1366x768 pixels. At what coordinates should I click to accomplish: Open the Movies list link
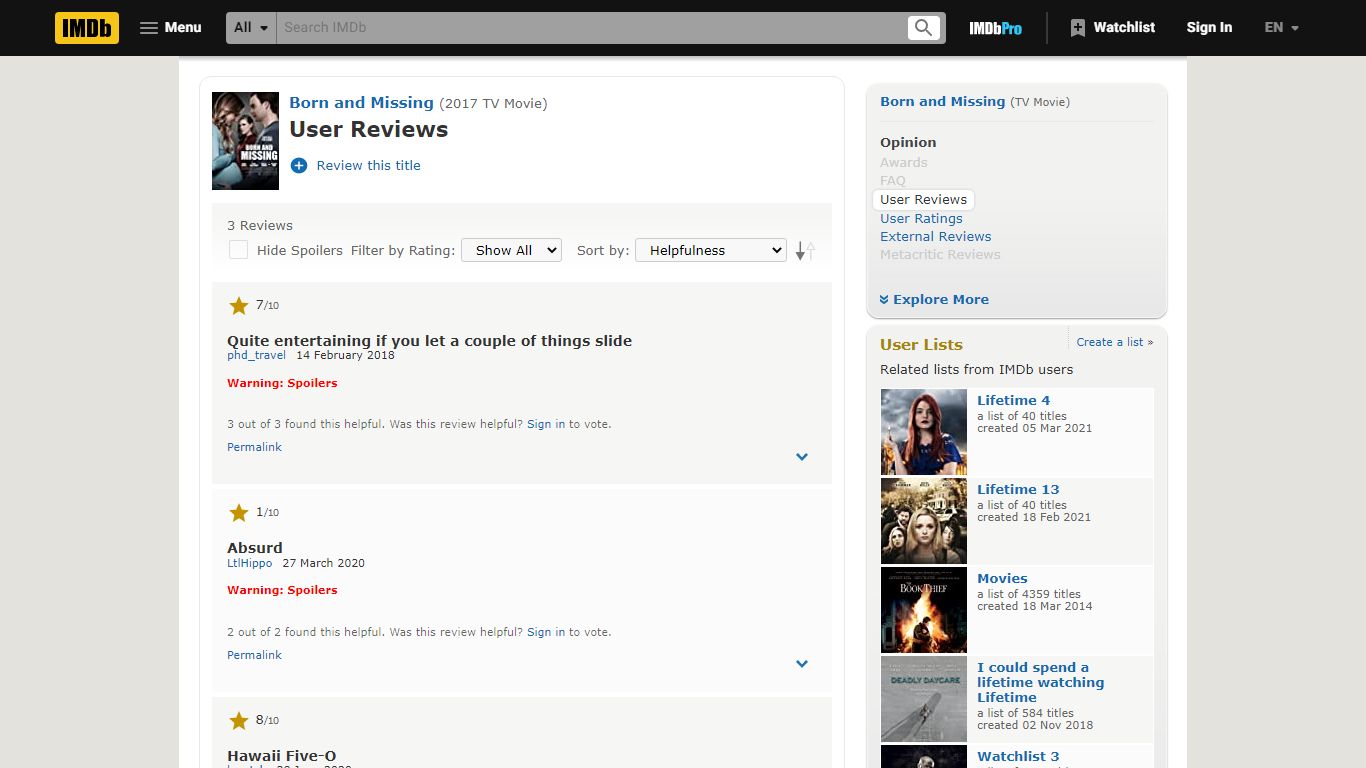(1002, 579)
